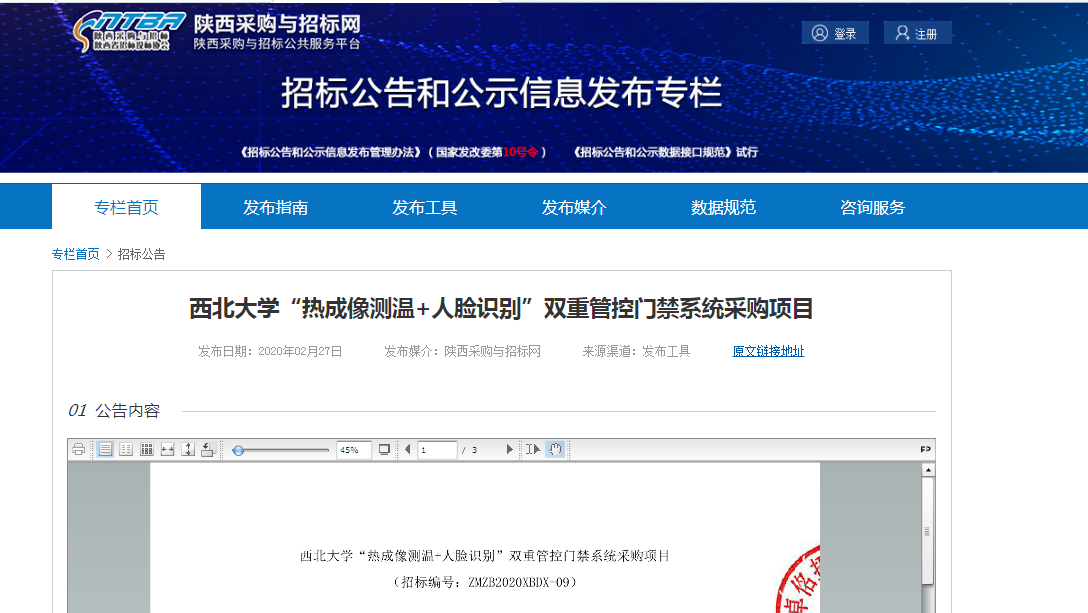The height and width of the screenshot is (613, 1088).
Task: Open the 发布工具 tab
Action: pyautogui.click(x=425, y=207)
